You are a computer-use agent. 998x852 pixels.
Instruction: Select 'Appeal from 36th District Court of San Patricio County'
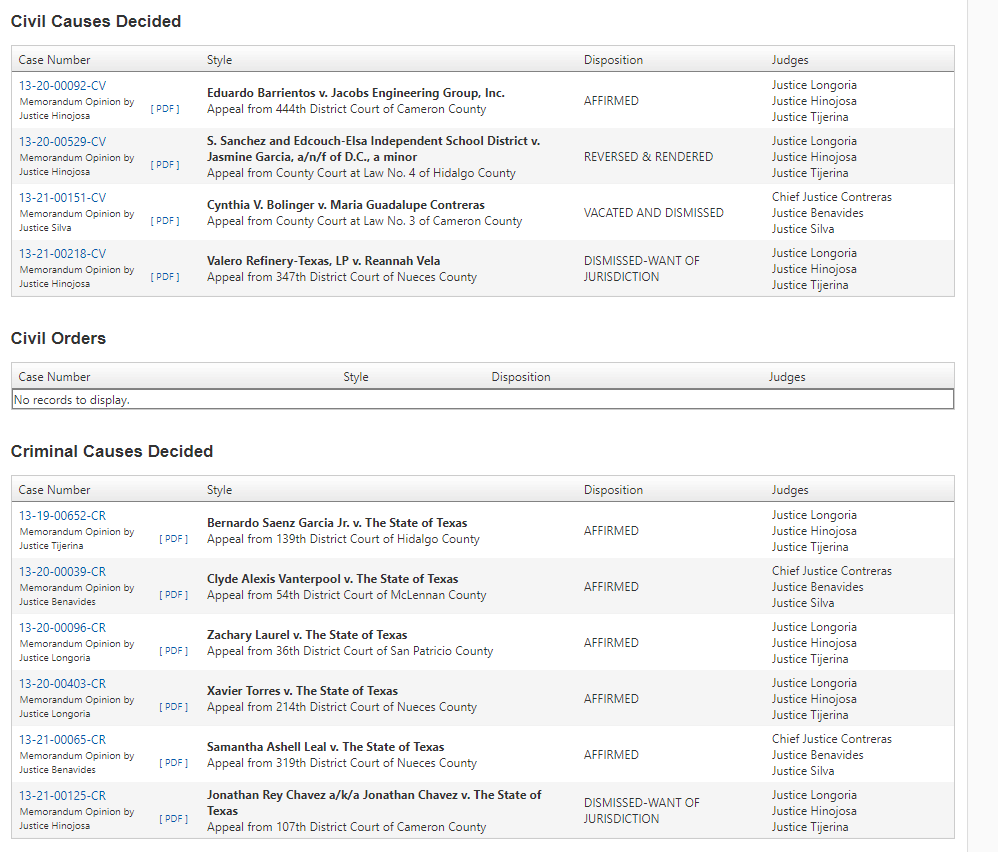point(350,651)
